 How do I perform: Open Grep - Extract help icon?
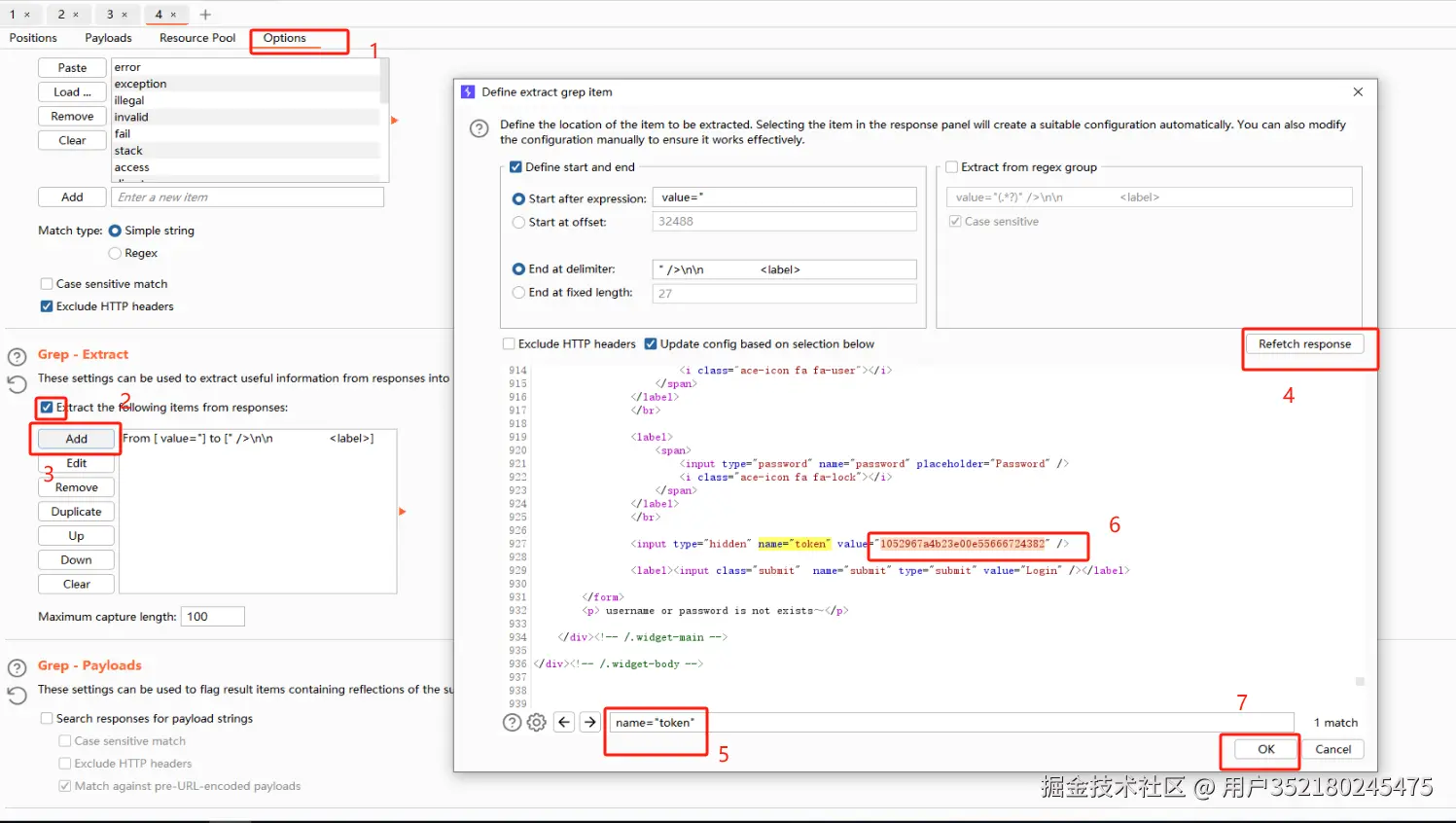click(x=17, y=356)
